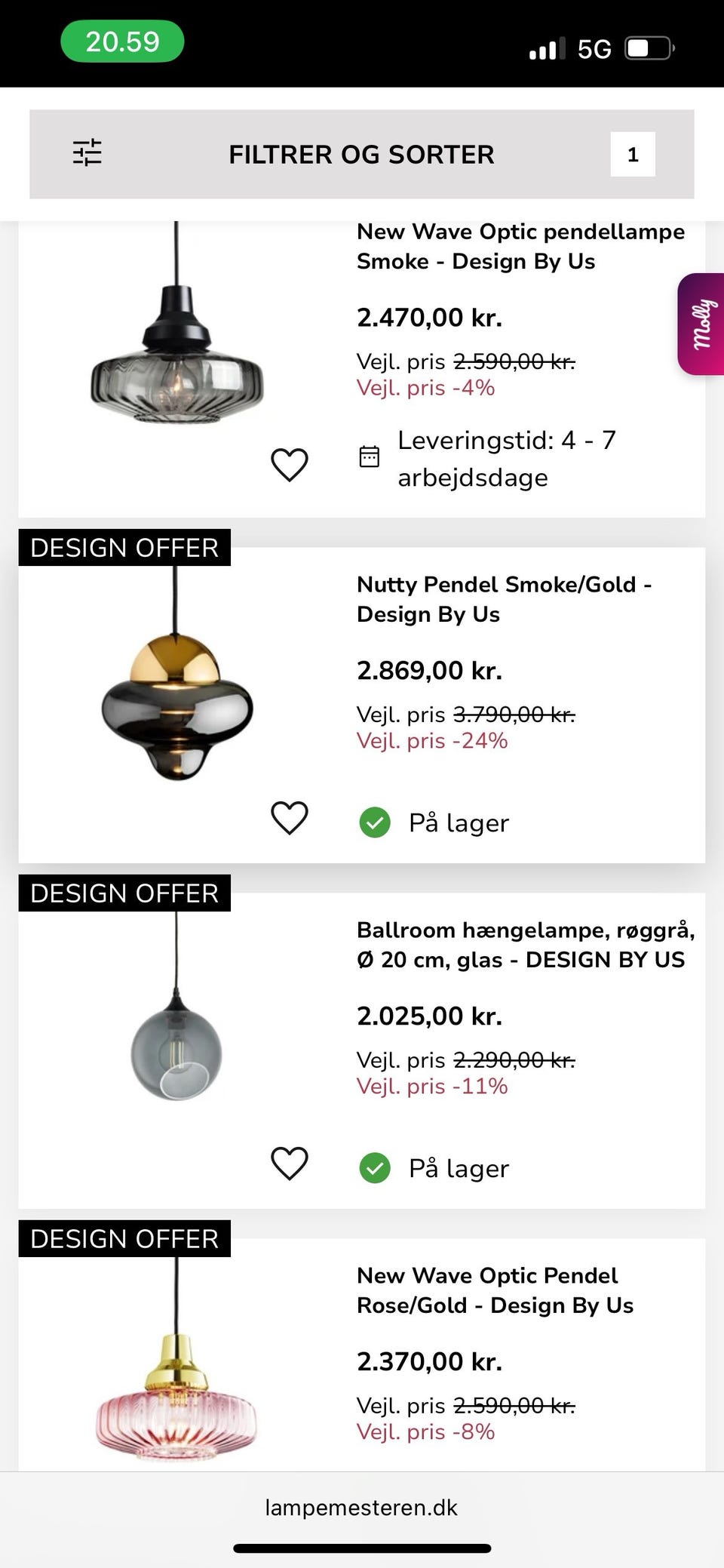Tap the green 20.59 time pill

(x=122, y=42)
